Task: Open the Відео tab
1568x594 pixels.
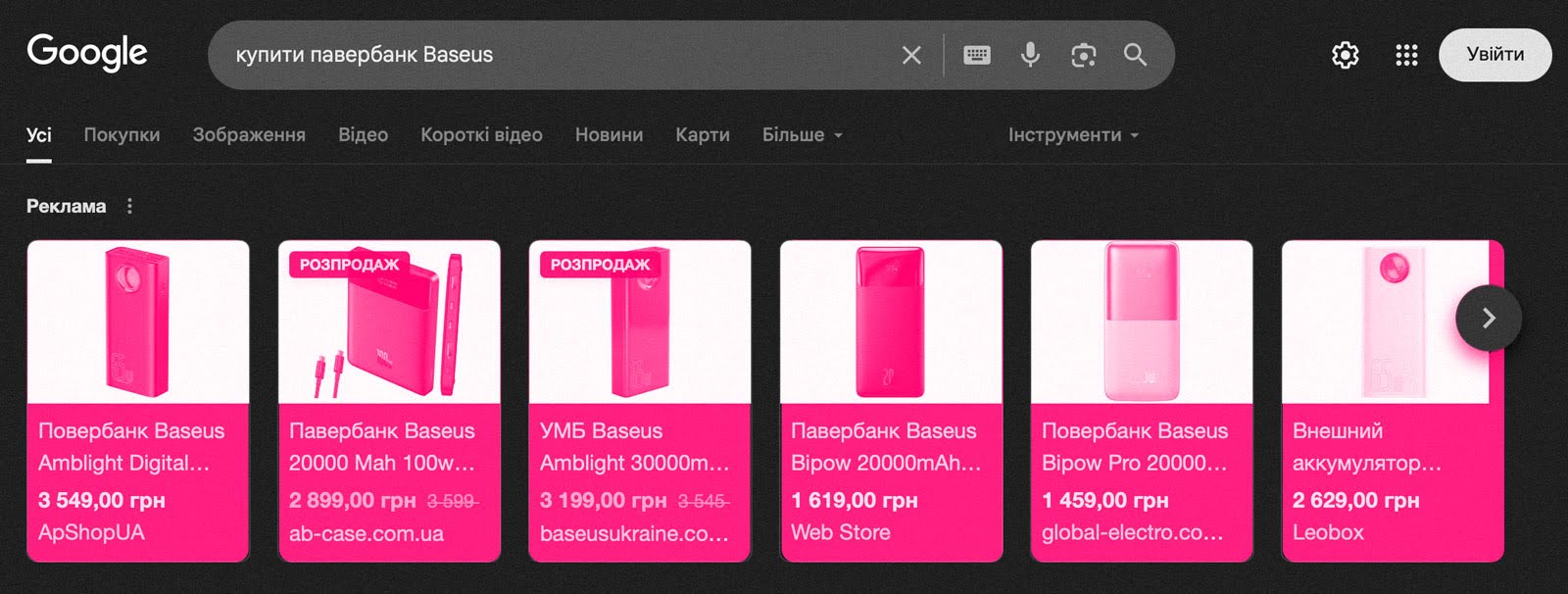Action: pyautogui.click(x=363, y=135)
